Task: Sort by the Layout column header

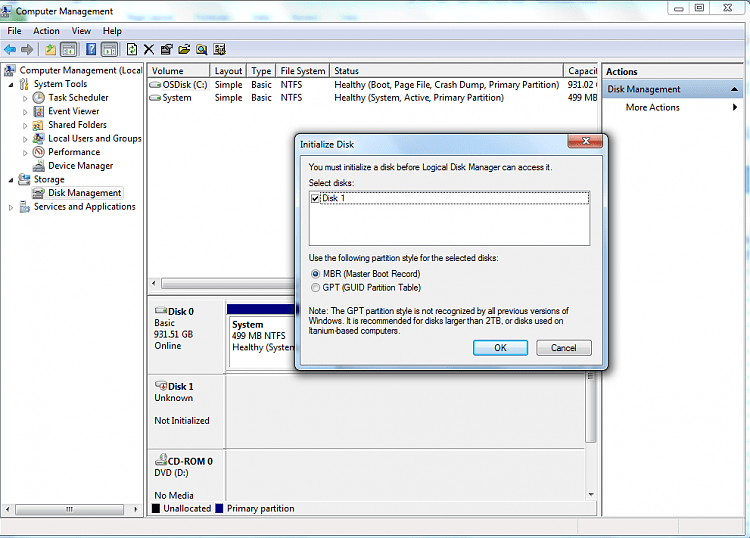Action: pos(228,71)
